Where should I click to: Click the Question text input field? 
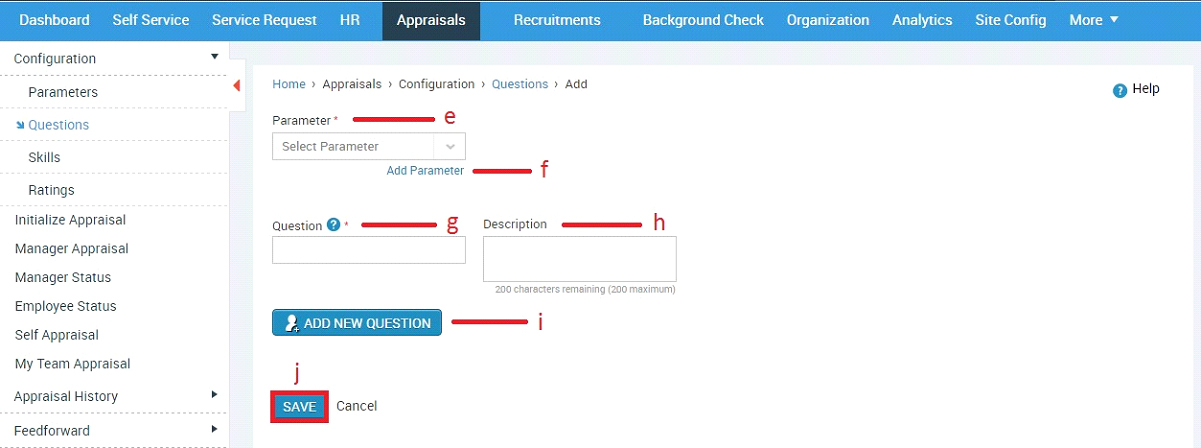(369, 250)
